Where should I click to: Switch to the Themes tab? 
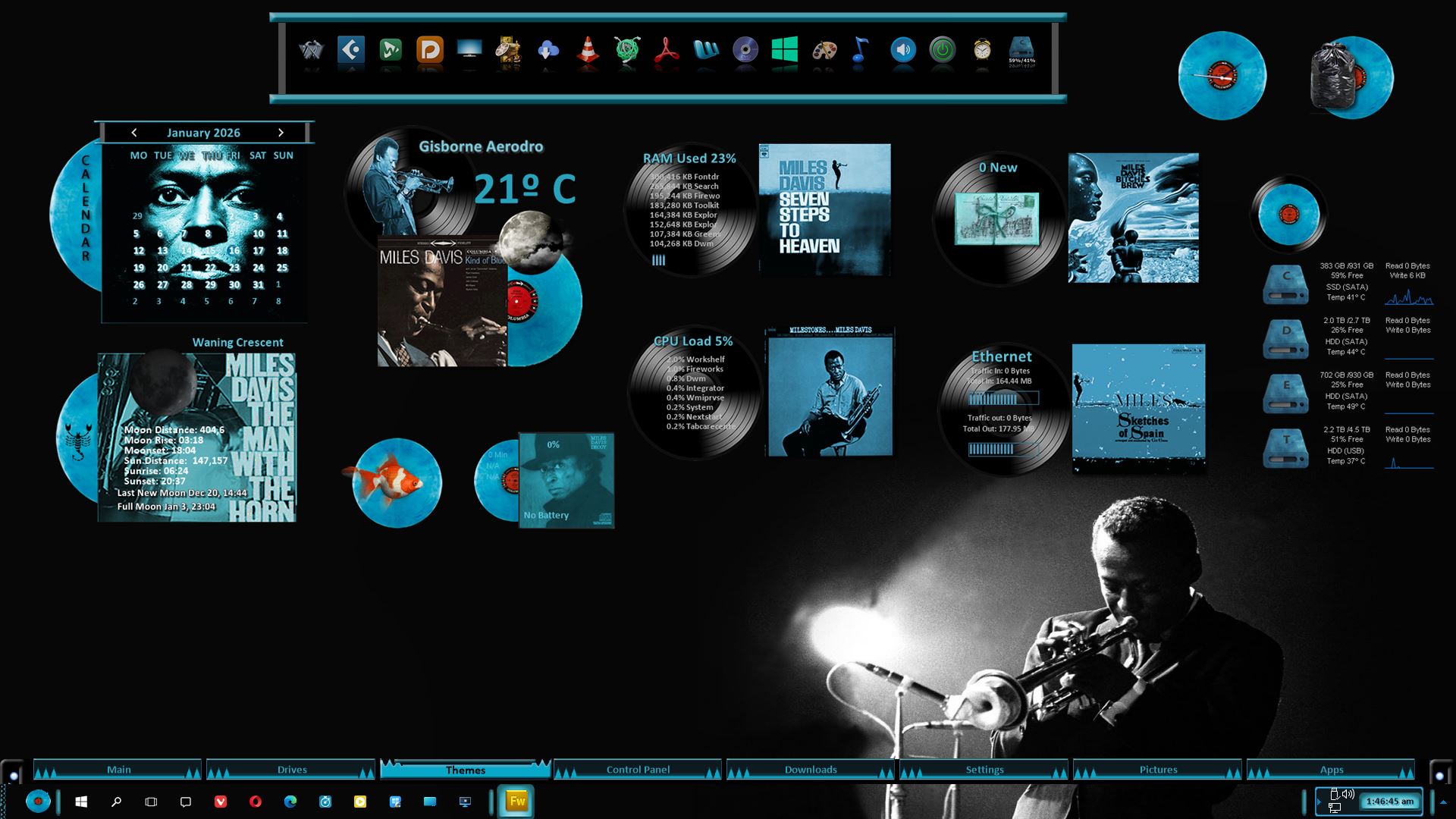pos(465,770)
